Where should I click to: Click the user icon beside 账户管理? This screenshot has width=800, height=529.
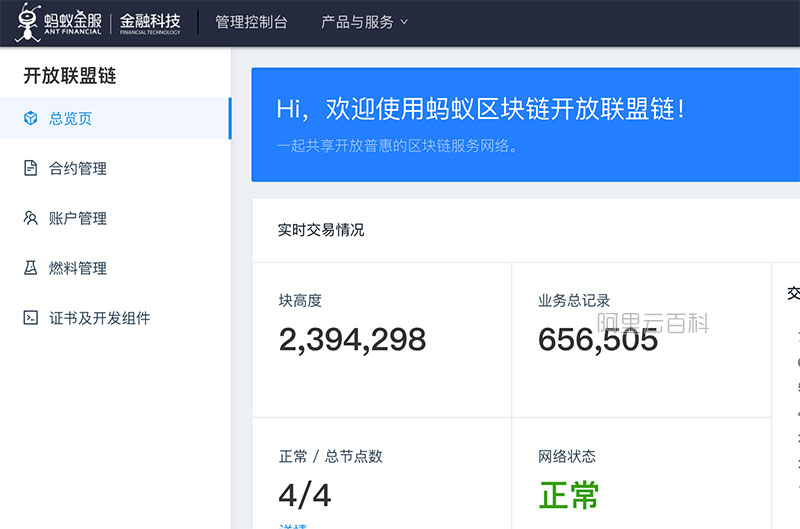coord(31,218)
